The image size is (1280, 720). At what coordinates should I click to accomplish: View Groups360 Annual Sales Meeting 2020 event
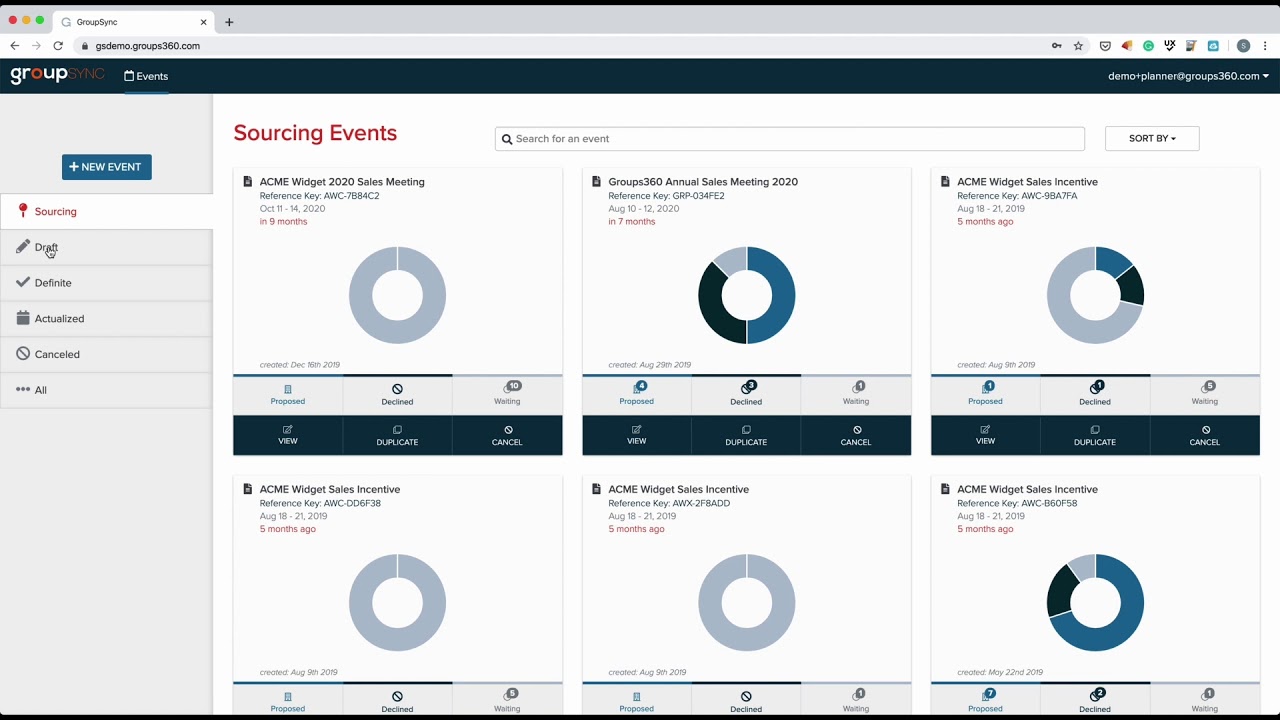(637, 435)
